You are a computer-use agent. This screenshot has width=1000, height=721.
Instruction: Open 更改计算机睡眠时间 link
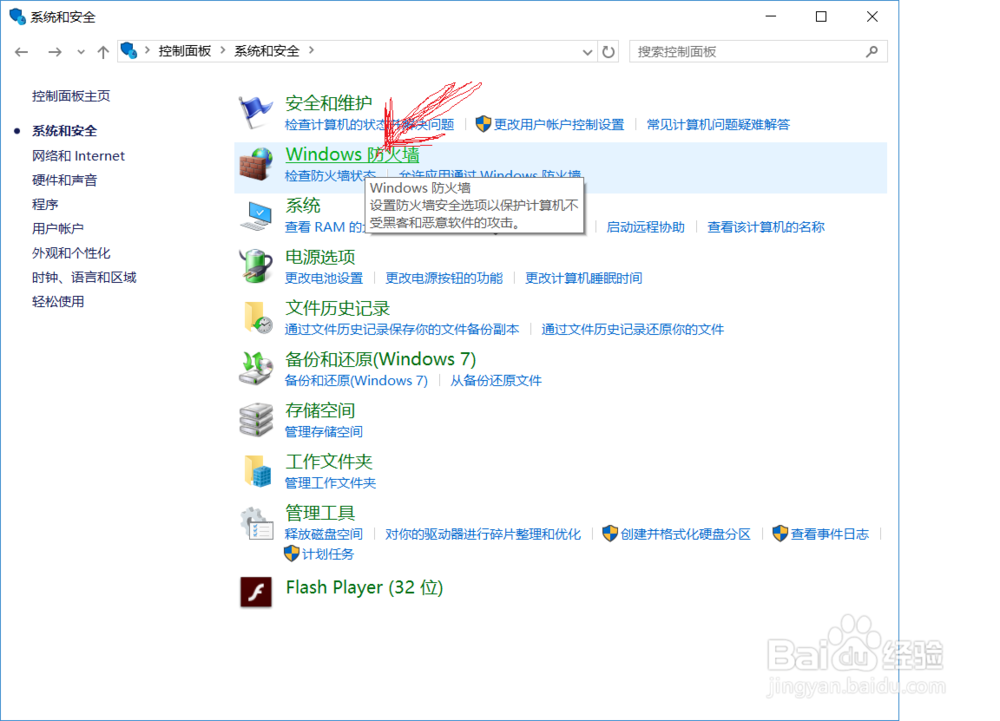pos(584,278)
